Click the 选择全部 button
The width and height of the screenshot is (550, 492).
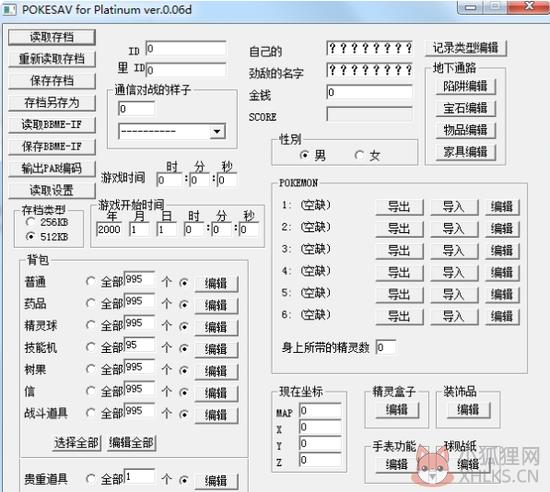pos(77,443)
